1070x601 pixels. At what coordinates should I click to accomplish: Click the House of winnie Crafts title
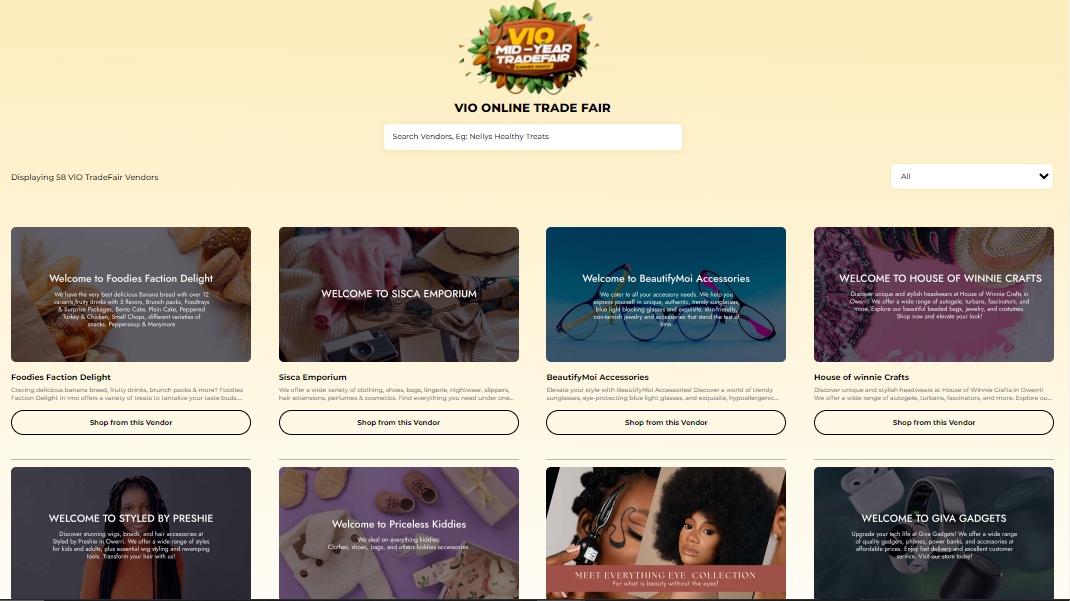tap(861, 377)
